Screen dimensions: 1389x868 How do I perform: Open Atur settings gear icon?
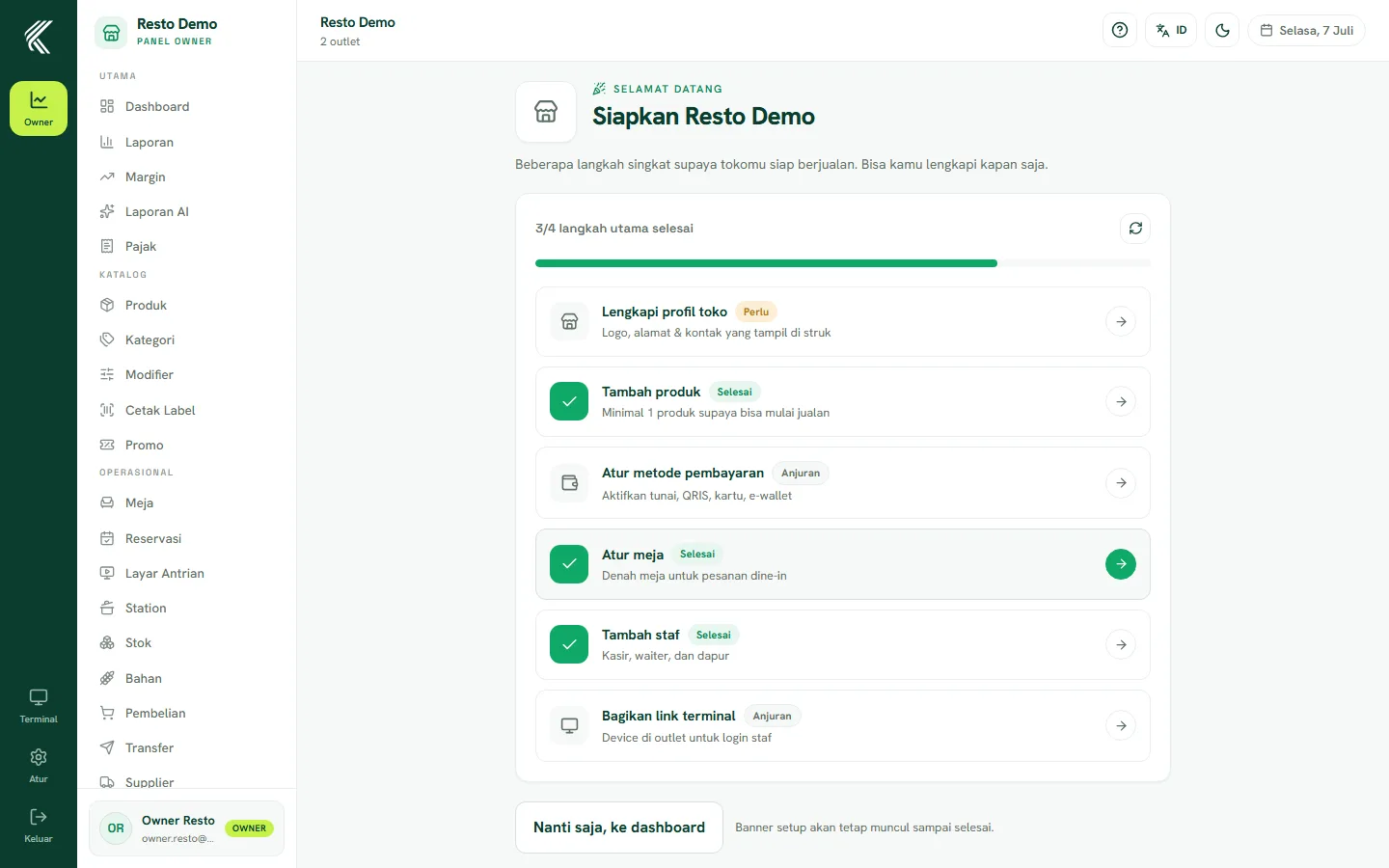[39, 766]
